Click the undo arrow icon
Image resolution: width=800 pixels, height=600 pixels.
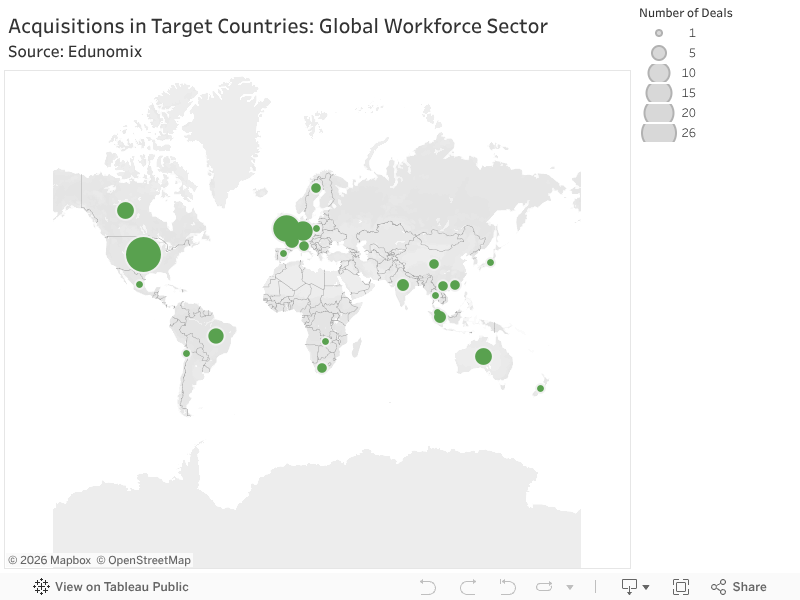pyautogui.click(x=428, y=587)
